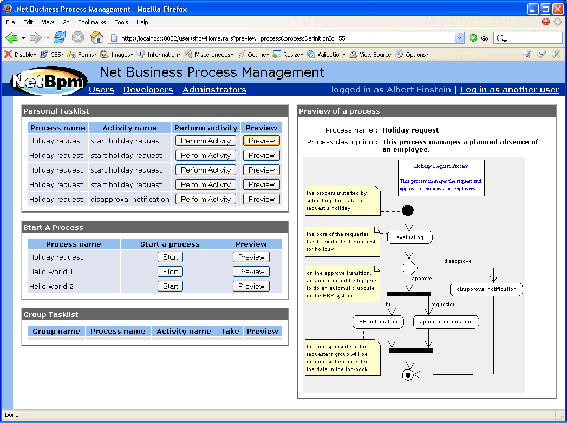This screenshot has width=567, height=423.
Task: Click the 'Holiday request' process name value in preview
Action: 411,130
